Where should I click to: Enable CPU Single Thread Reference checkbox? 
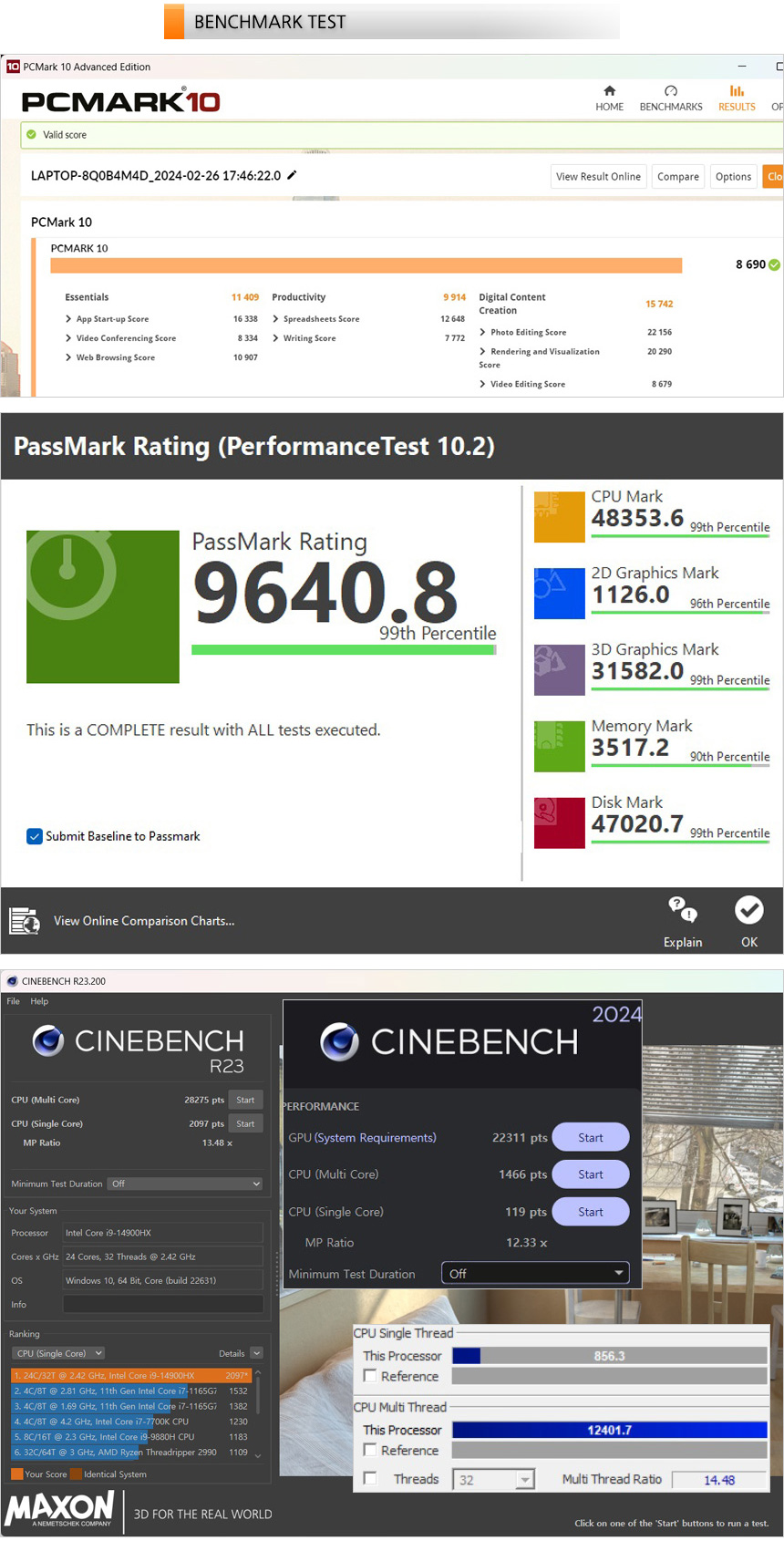(370, 1376)
